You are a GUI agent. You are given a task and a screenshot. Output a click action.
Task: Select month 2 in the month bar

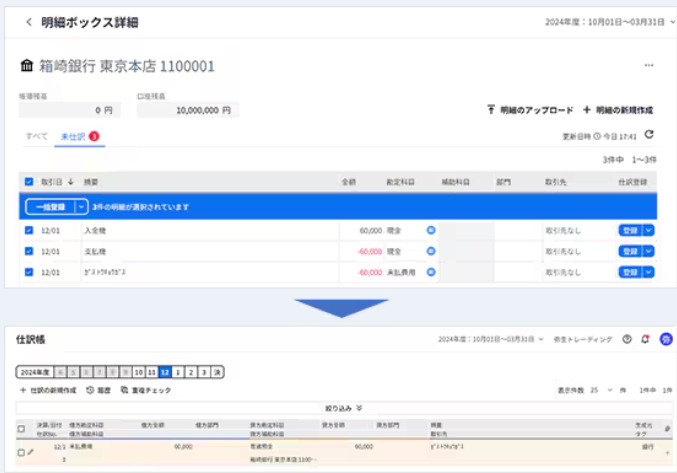tap(191, 372)
